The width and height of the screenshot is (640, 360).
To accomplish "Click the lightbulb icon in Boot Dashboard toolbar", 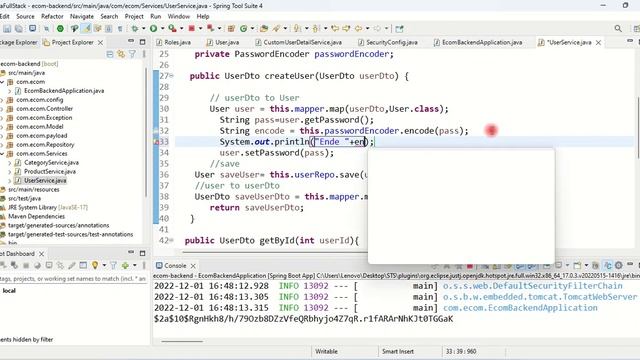I will click(95, 265).
